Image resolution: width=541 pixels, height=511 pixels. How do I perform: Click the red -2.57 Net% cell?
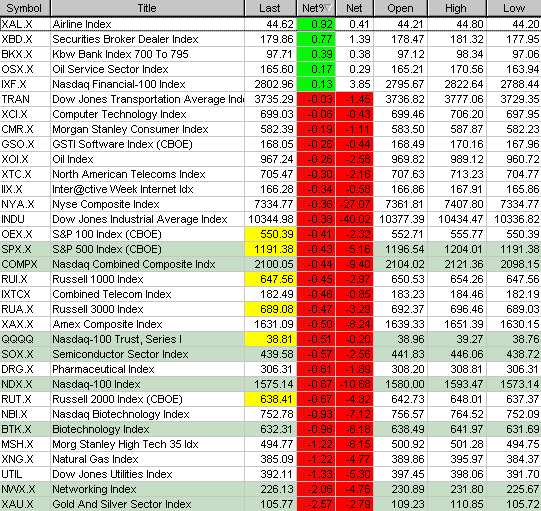pyautogui.click(x=316, y=504)
